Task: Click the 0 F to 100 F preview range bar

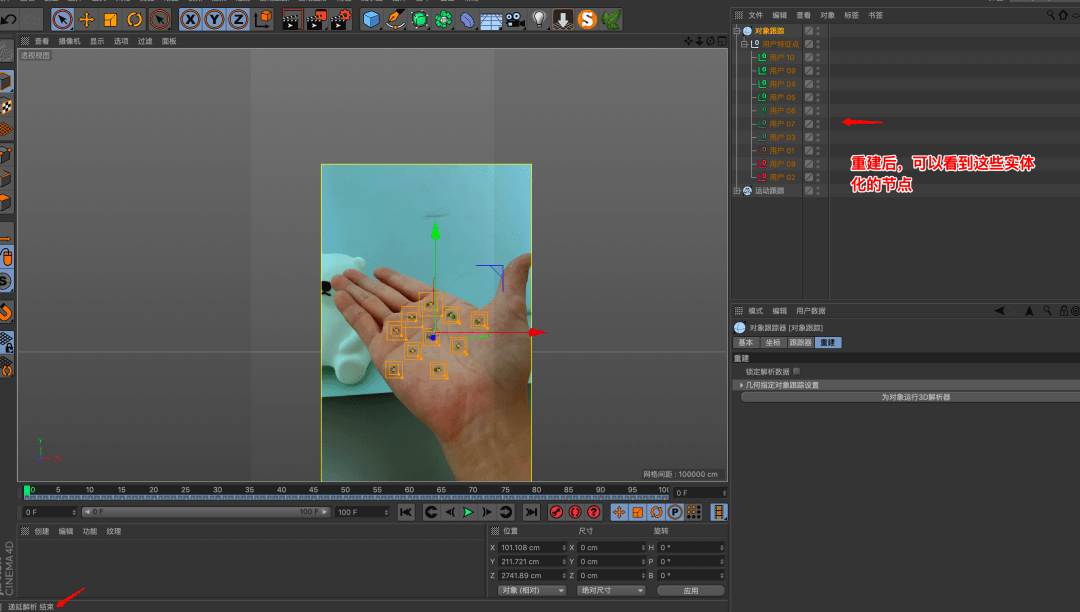Action: [x=205, y=512]
